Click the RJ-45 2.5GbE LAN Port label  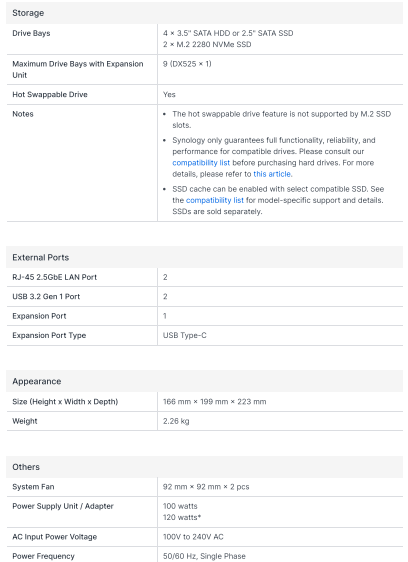[54, 277]
